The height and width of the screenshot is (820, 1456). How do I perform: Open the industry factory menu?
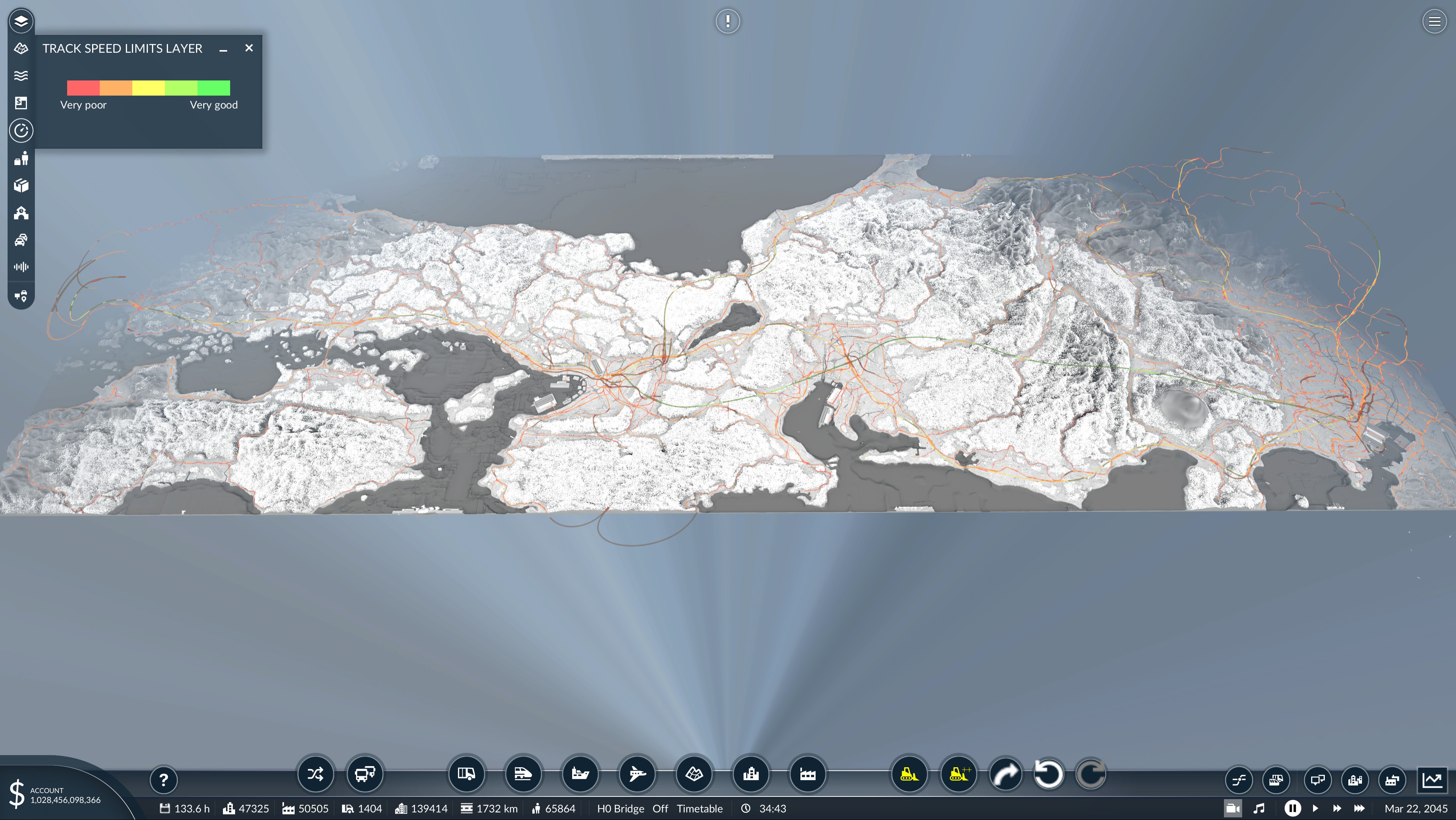tap(808, 774)
